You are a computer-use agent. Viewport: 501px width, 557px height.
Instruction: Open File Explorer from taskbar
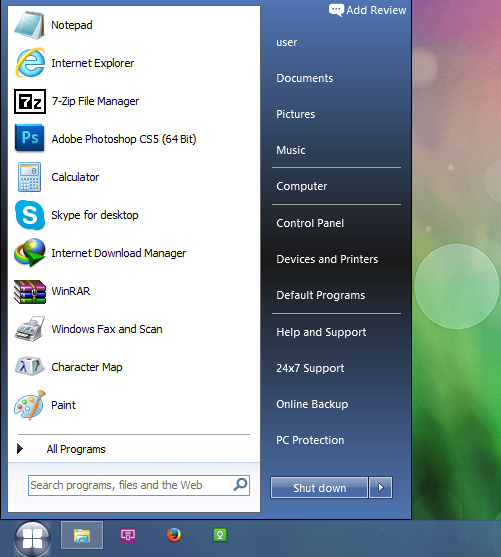pyautogui.click(x=82, y=535)
